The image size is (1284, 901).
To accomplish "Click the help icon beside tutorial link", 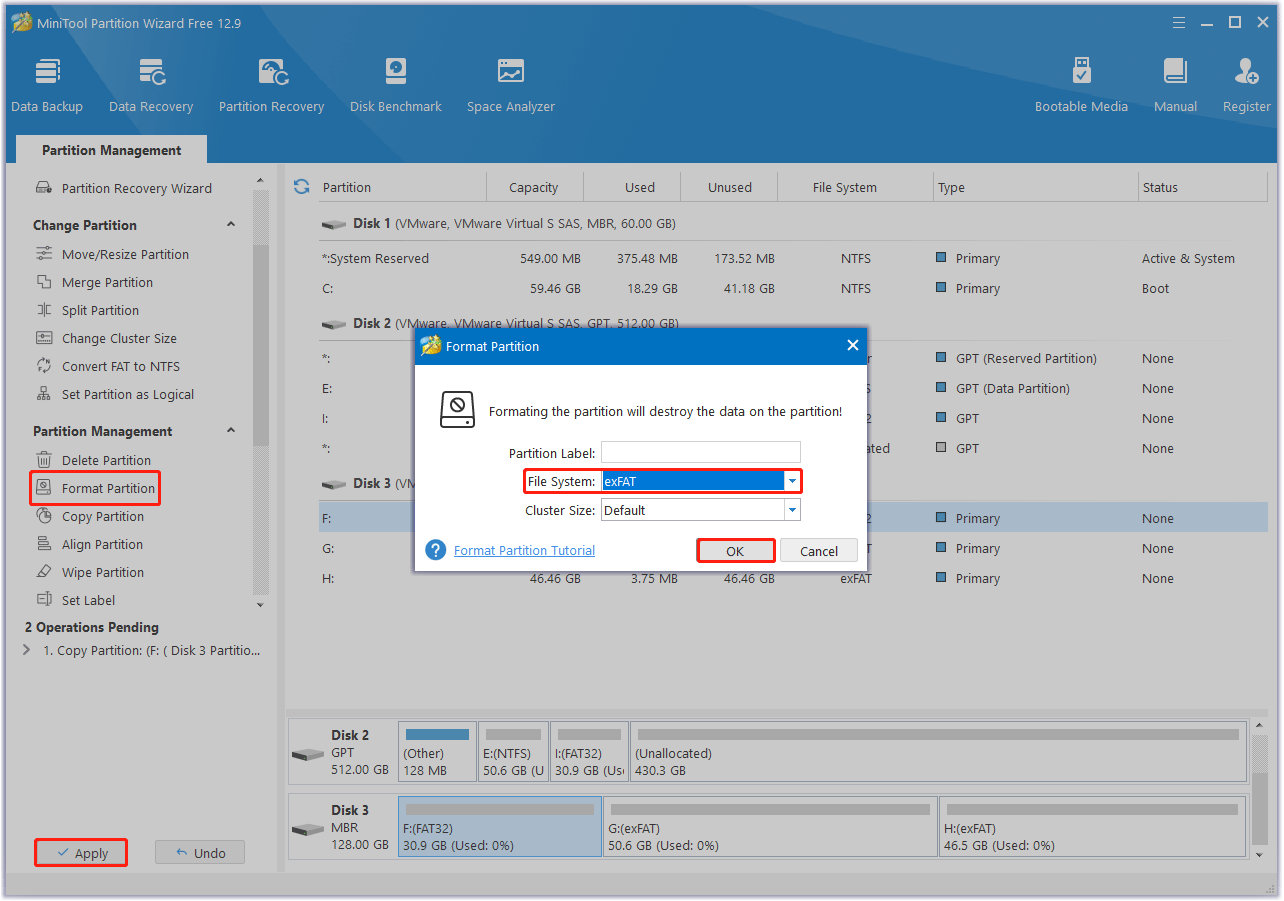I will (x=435, y=550).
